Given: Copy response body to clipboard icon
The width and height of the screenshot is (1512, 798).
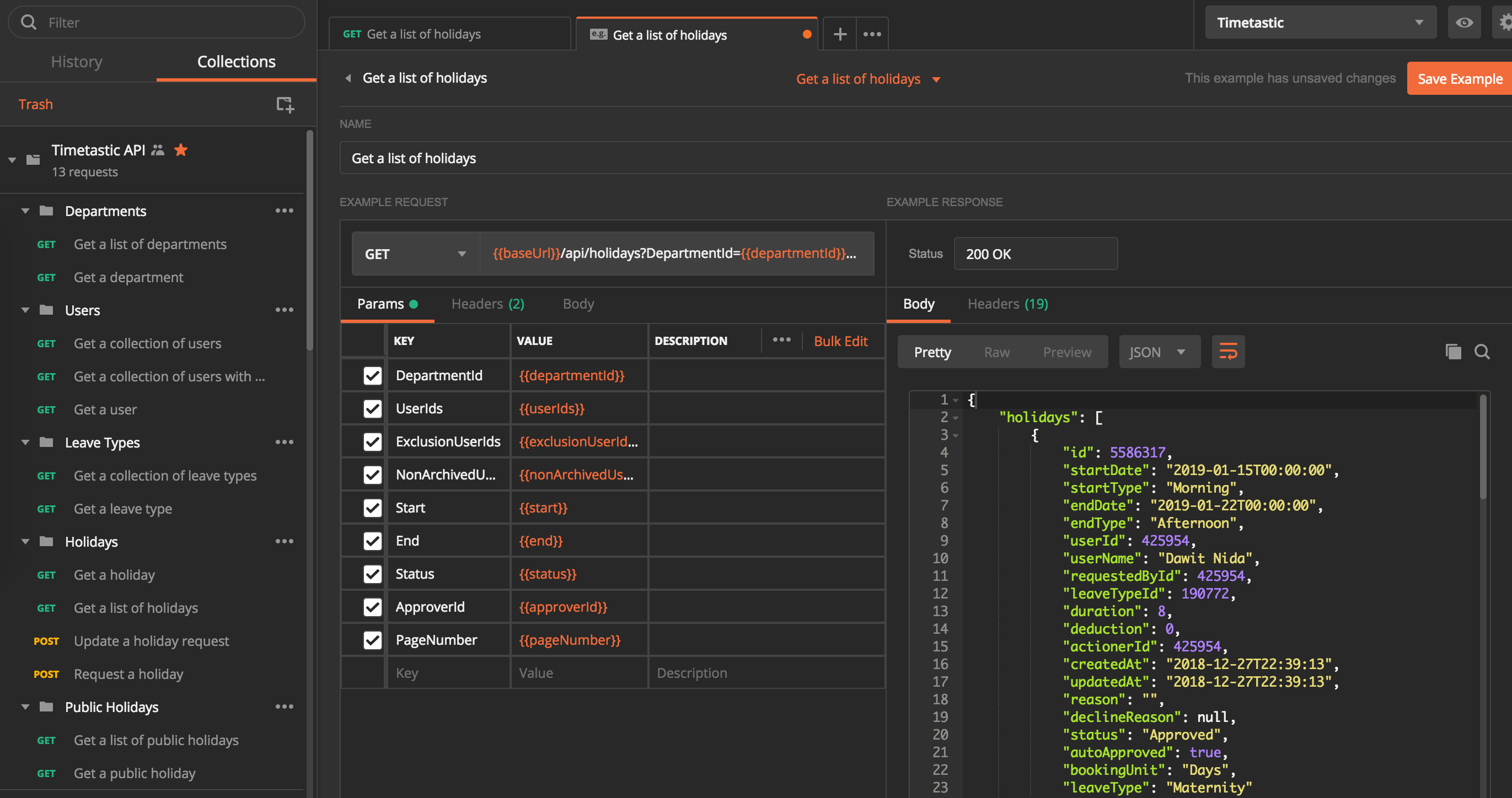Looking at the screenshot, I should point(1452,352).
